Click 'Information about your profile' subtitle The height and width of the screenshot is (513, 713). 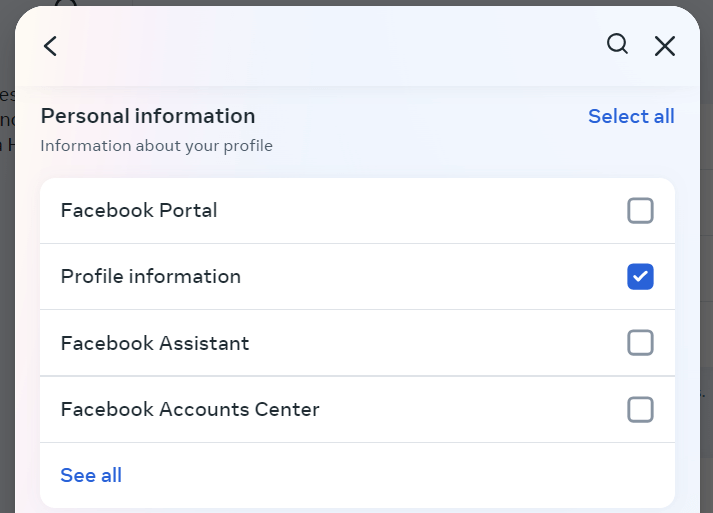(x=156, y=146)
